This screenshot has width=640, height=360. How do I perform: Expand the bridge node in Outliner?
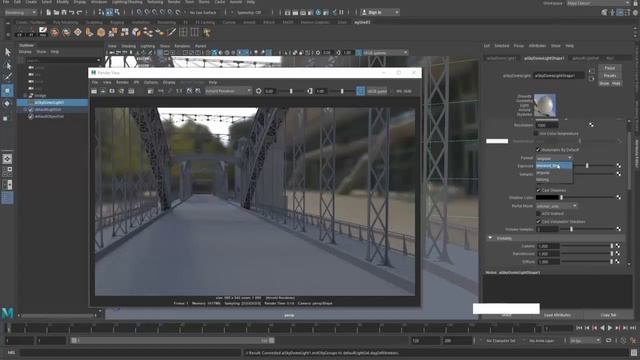coord(25,96)
